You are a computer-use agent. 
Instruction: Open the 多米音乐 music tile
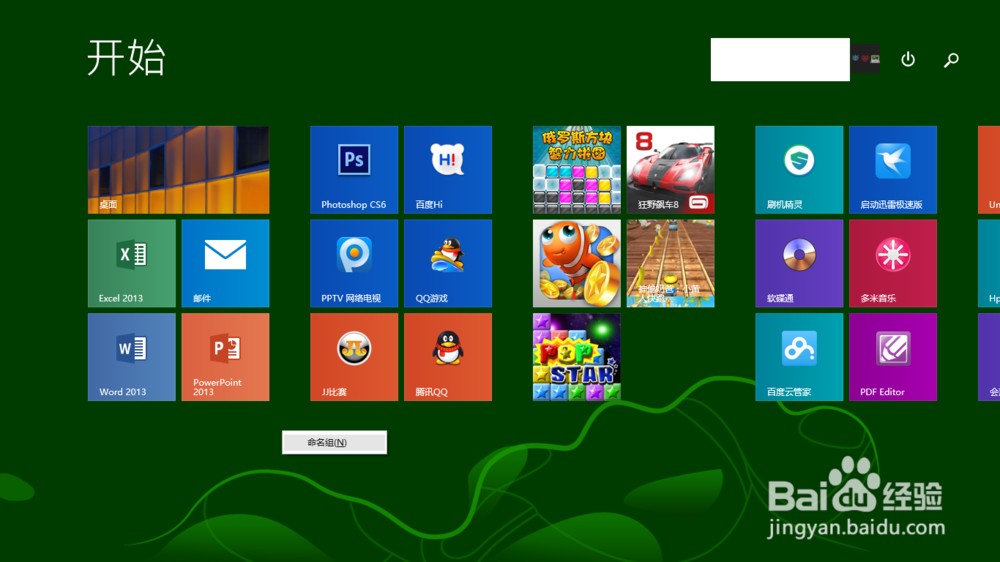tap(893, 263)
